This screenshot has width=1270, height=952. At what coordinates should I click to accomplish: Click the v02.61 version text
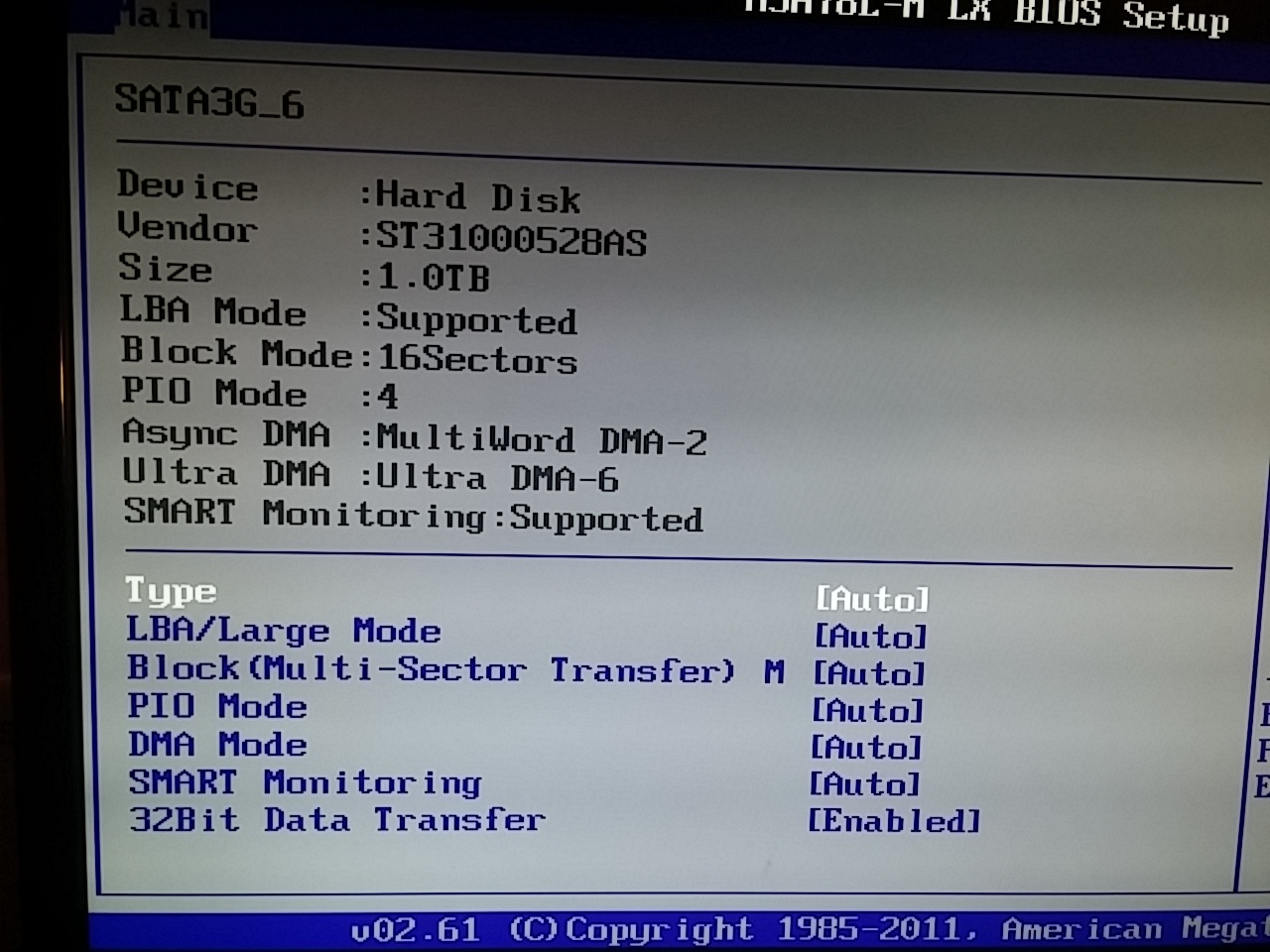(416, 930)
